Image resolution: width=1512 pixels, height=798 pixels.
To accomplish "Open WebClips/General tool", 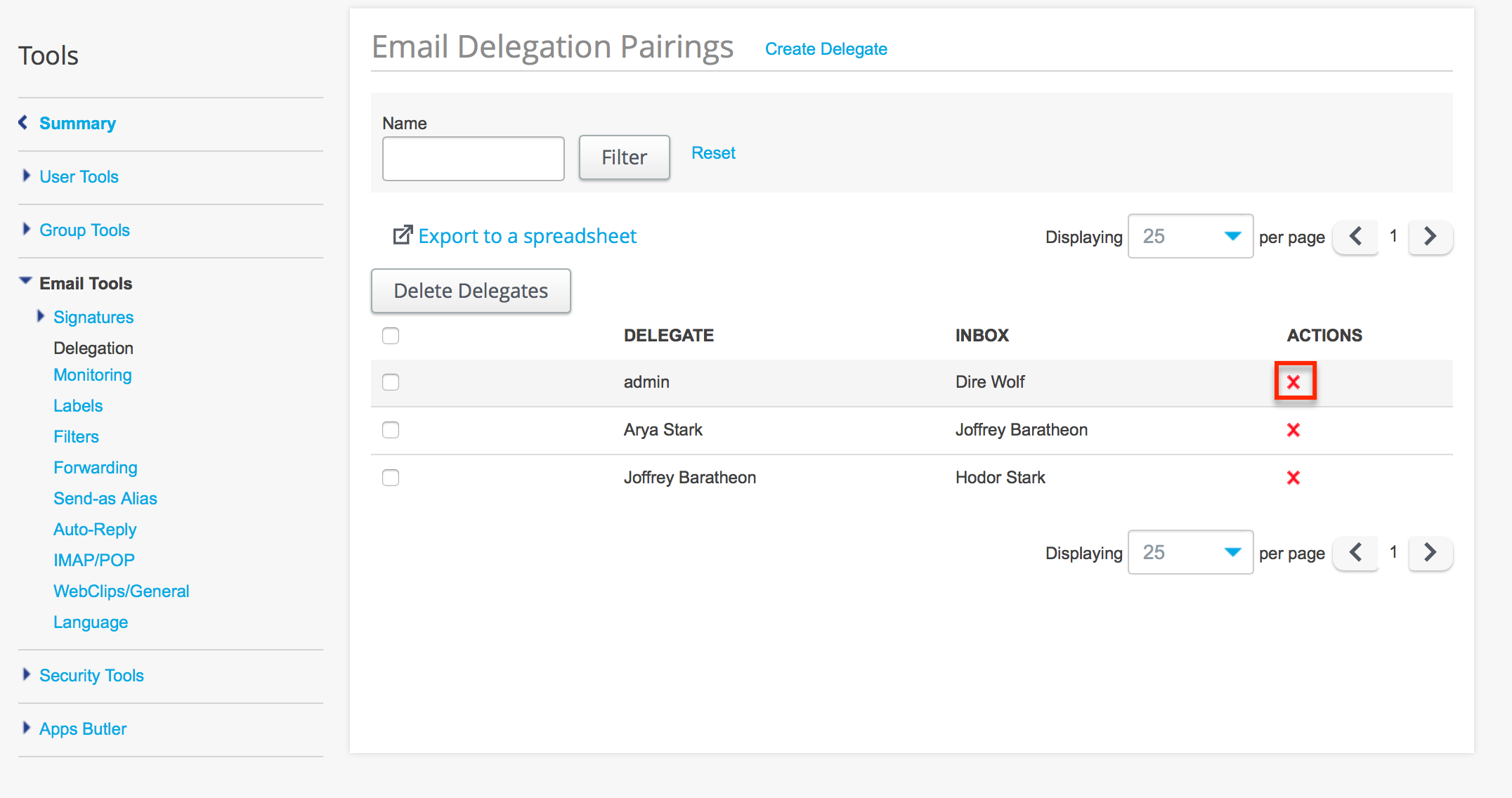I will pos(122,591).
